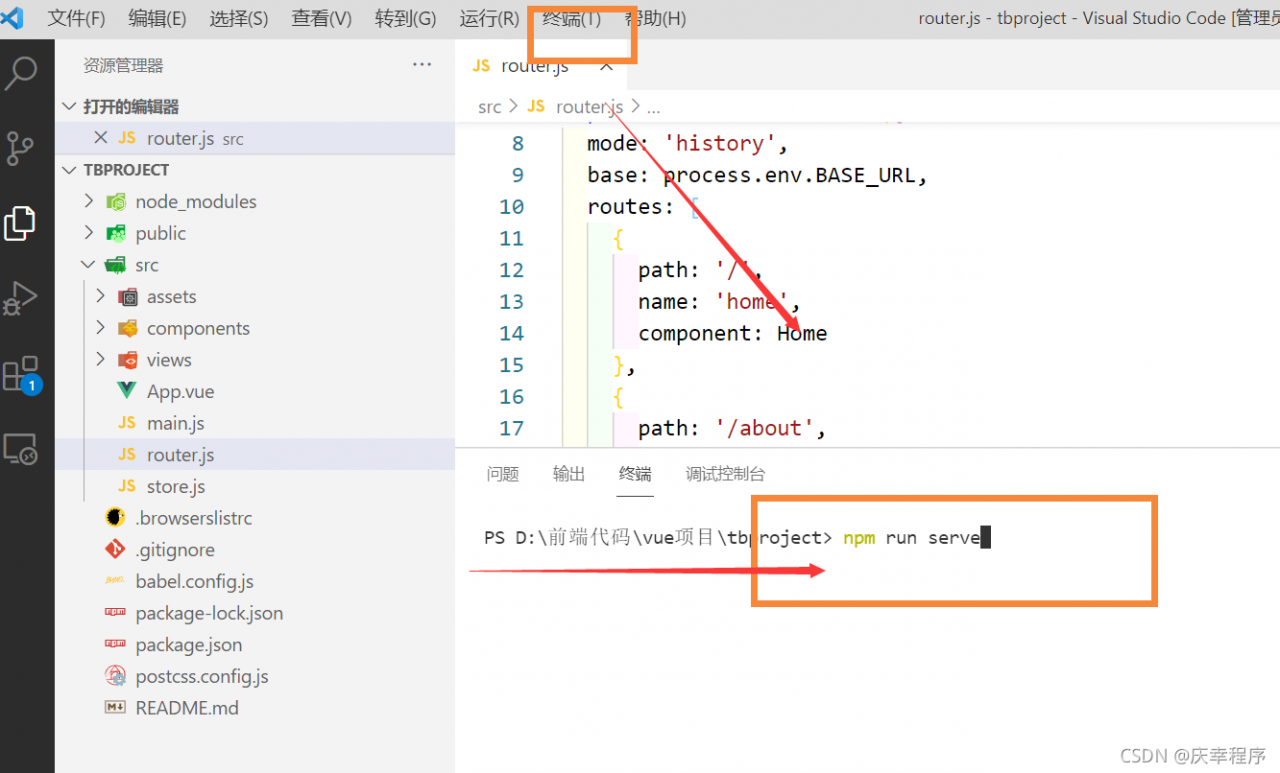Click the VS Code logo icon
The image size is (1280, 773).
14,18
